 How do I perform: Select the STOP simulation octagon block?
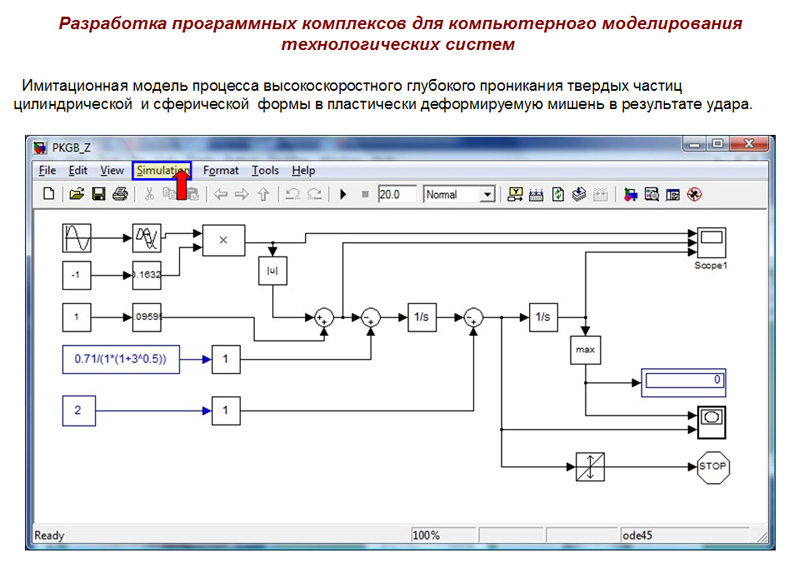[713, 467]
